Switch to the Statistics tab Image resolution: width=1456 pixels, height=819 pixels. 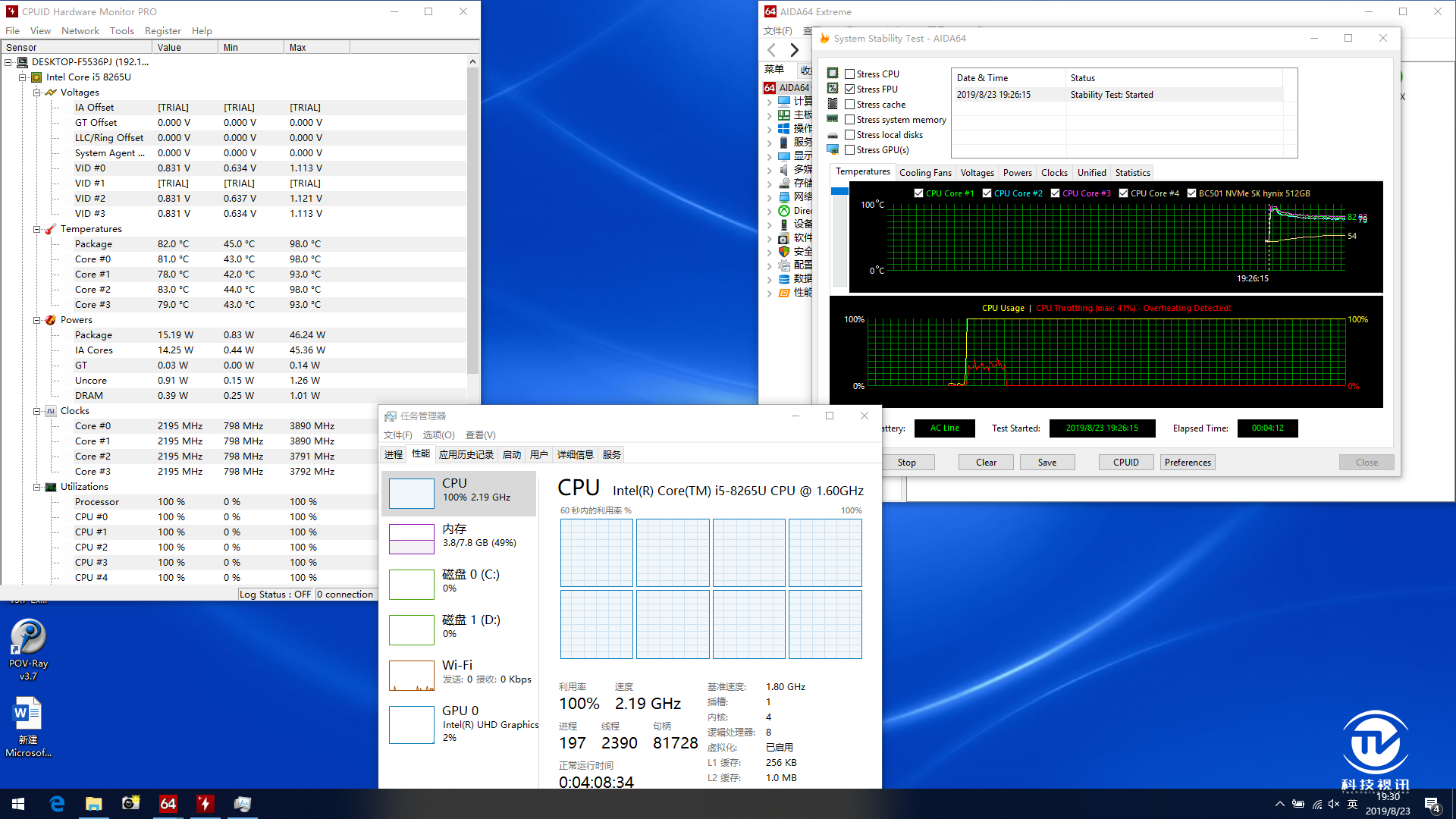tap(1133, 173)
